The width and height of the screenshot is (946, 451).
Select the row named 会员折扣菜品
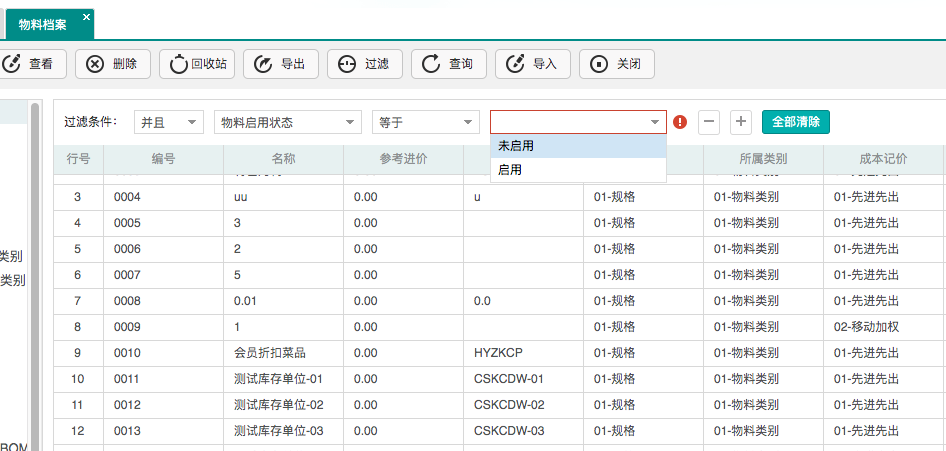click(x=269, y=353)
